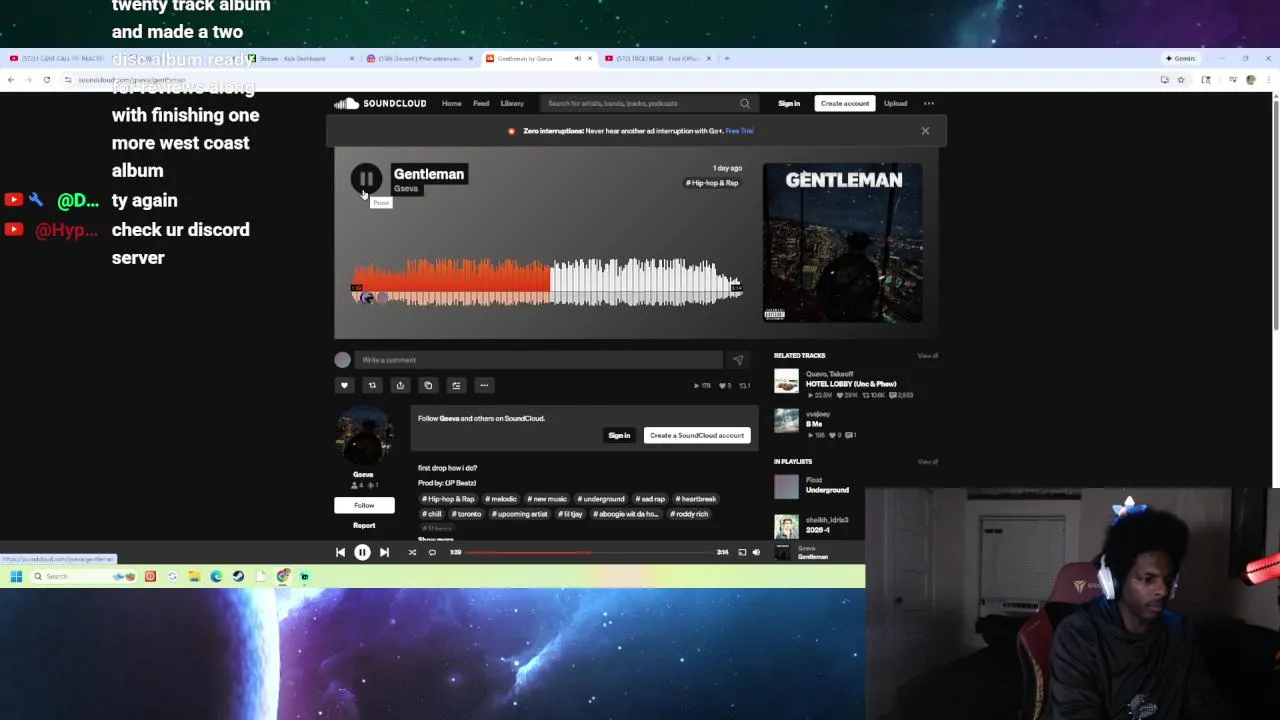Open the track's More options menu

tap(484, 385)
